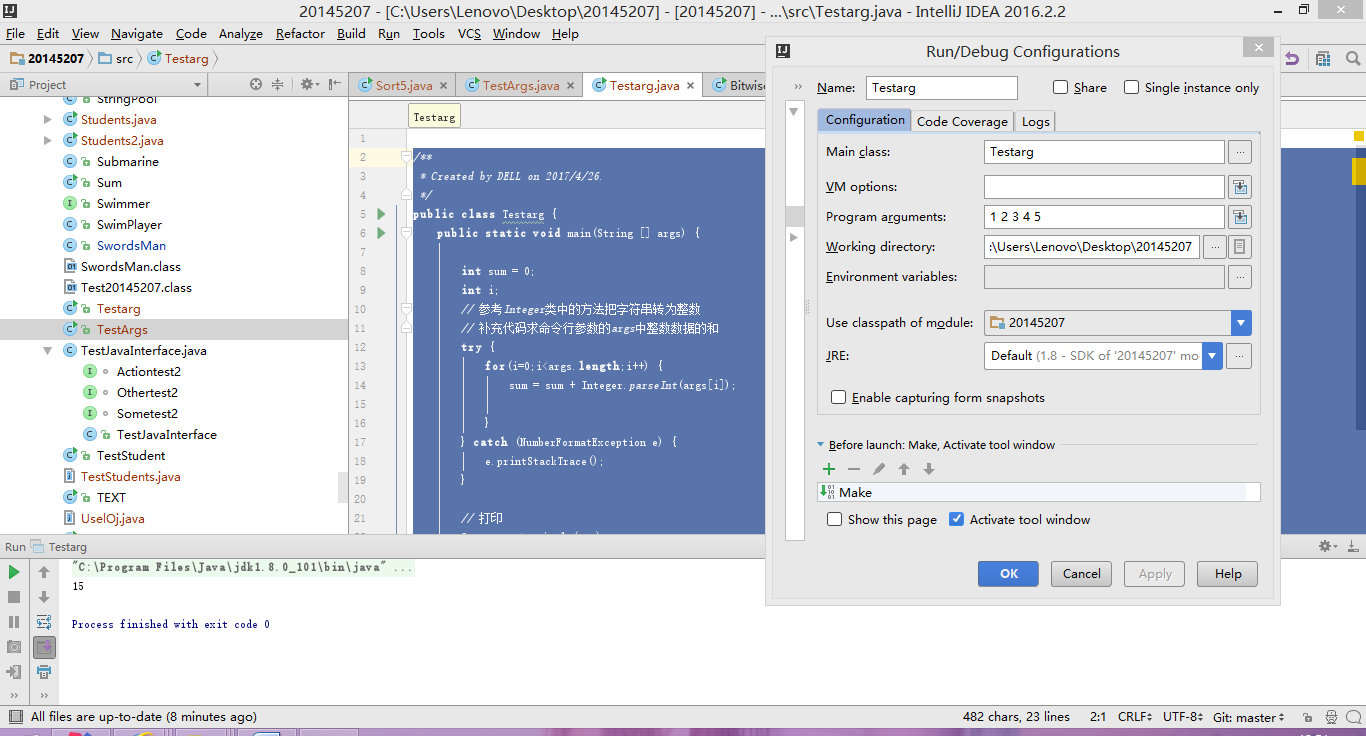Click the Pause output icon in Run panel
Viewport: 1366px width, 736px height.
coord(14,622)
